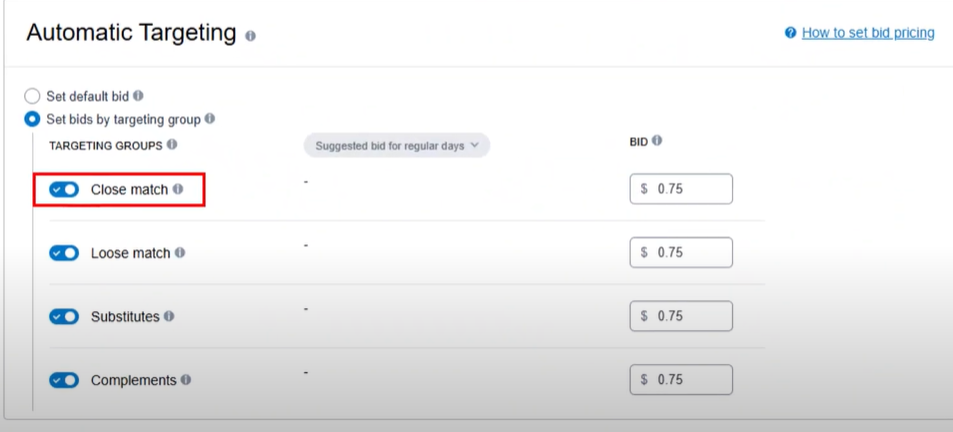953x432 pixels.
Task: Open How to set bid pricing link
Action: click(868, 33)
